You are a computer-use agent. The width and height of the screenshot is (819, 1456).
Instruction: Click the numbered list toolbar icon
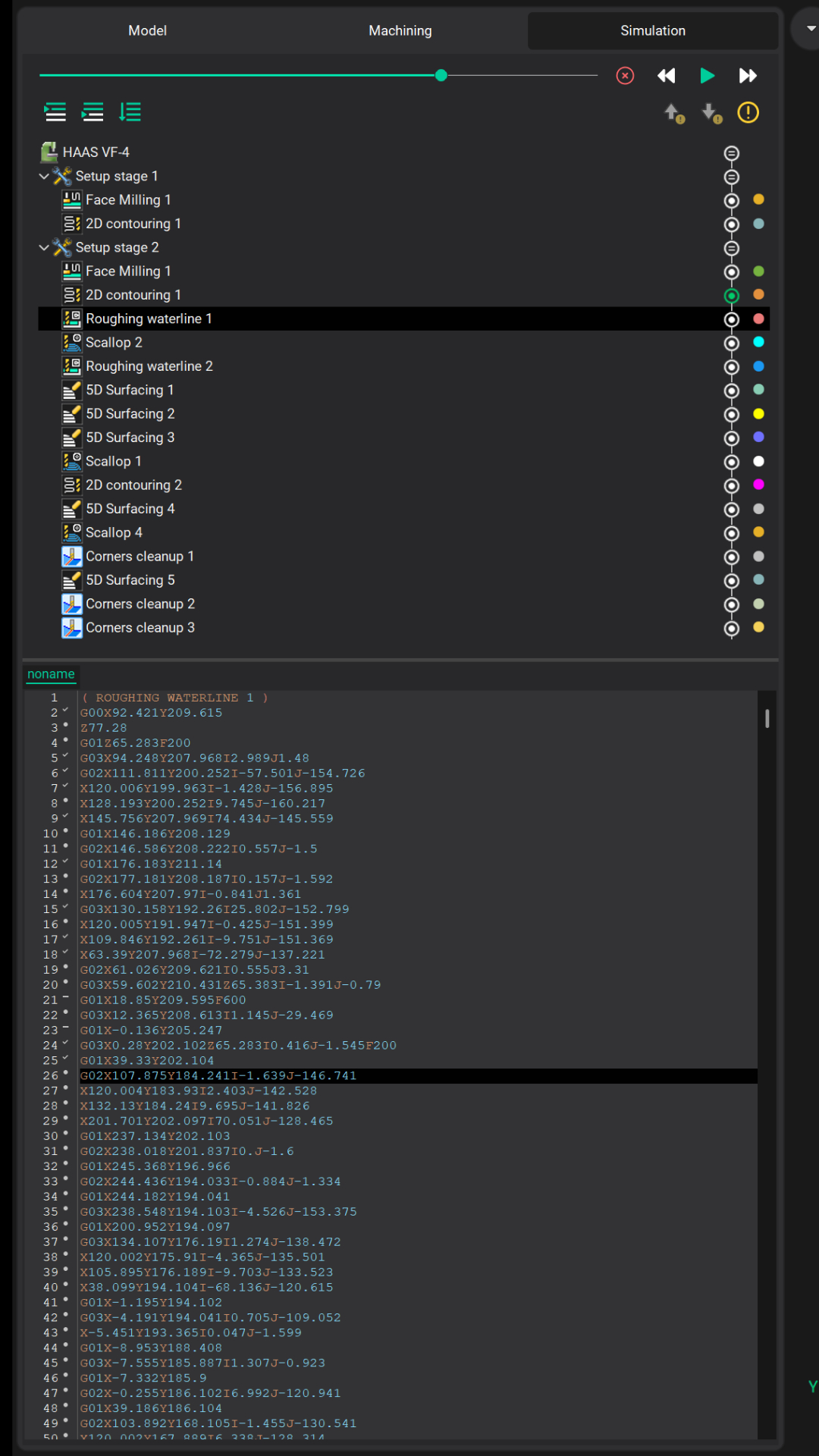pyautogui.click(x=130, y=112)
